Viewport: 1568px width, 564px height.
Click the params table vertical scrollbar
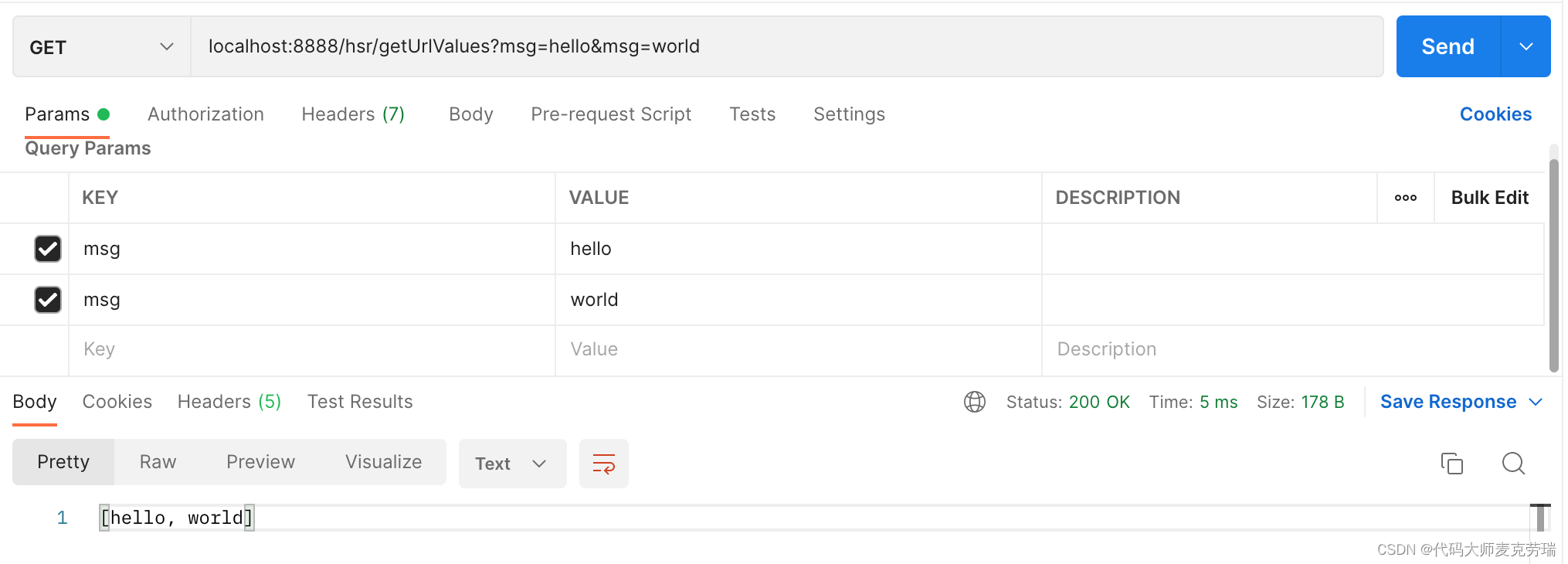pyautogui.click(x=1553, y=263)
